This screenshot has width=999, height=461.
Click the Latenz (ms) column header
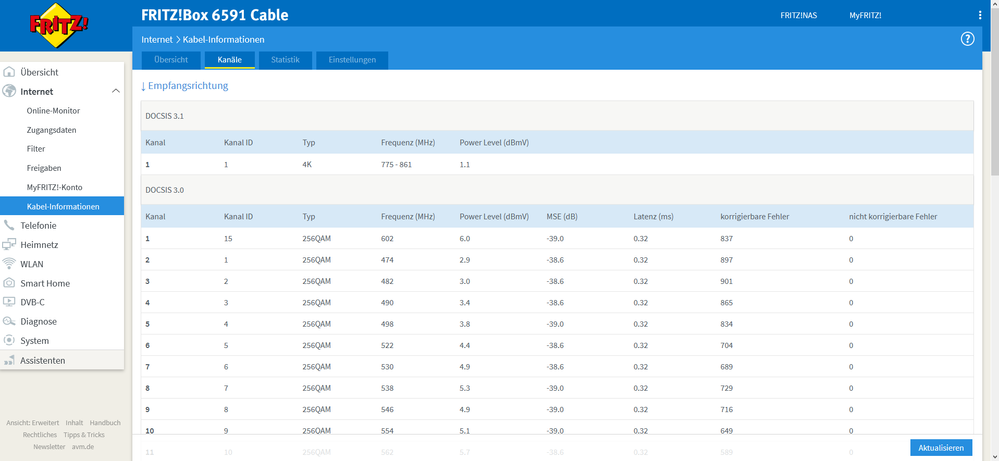pos(653,216)
